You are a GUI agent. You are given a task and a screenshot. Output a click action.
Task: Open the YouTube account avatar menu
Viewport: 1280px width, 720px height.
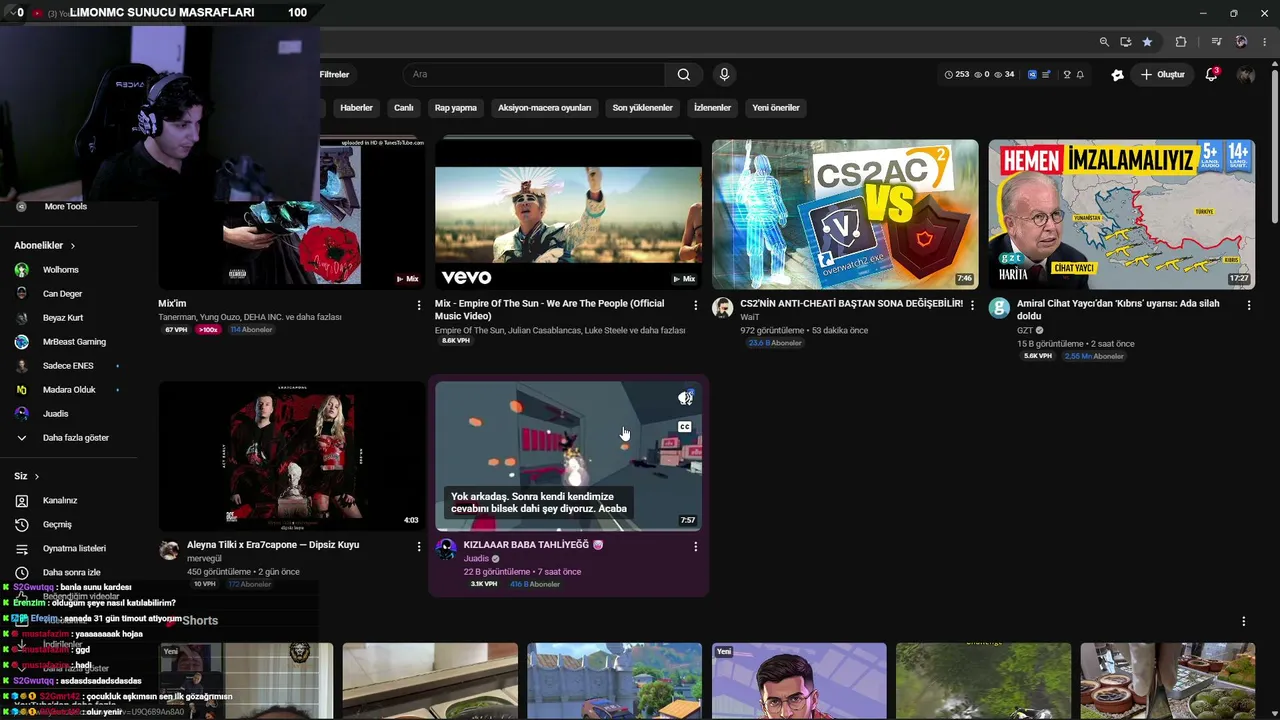(1246, 75)
